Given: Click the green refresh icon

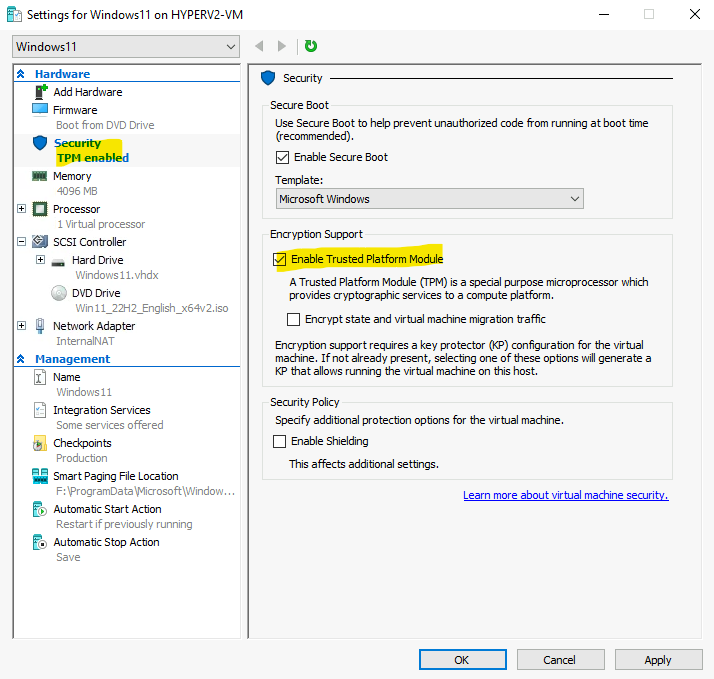Looking at the screenshot, I should 311,46.
